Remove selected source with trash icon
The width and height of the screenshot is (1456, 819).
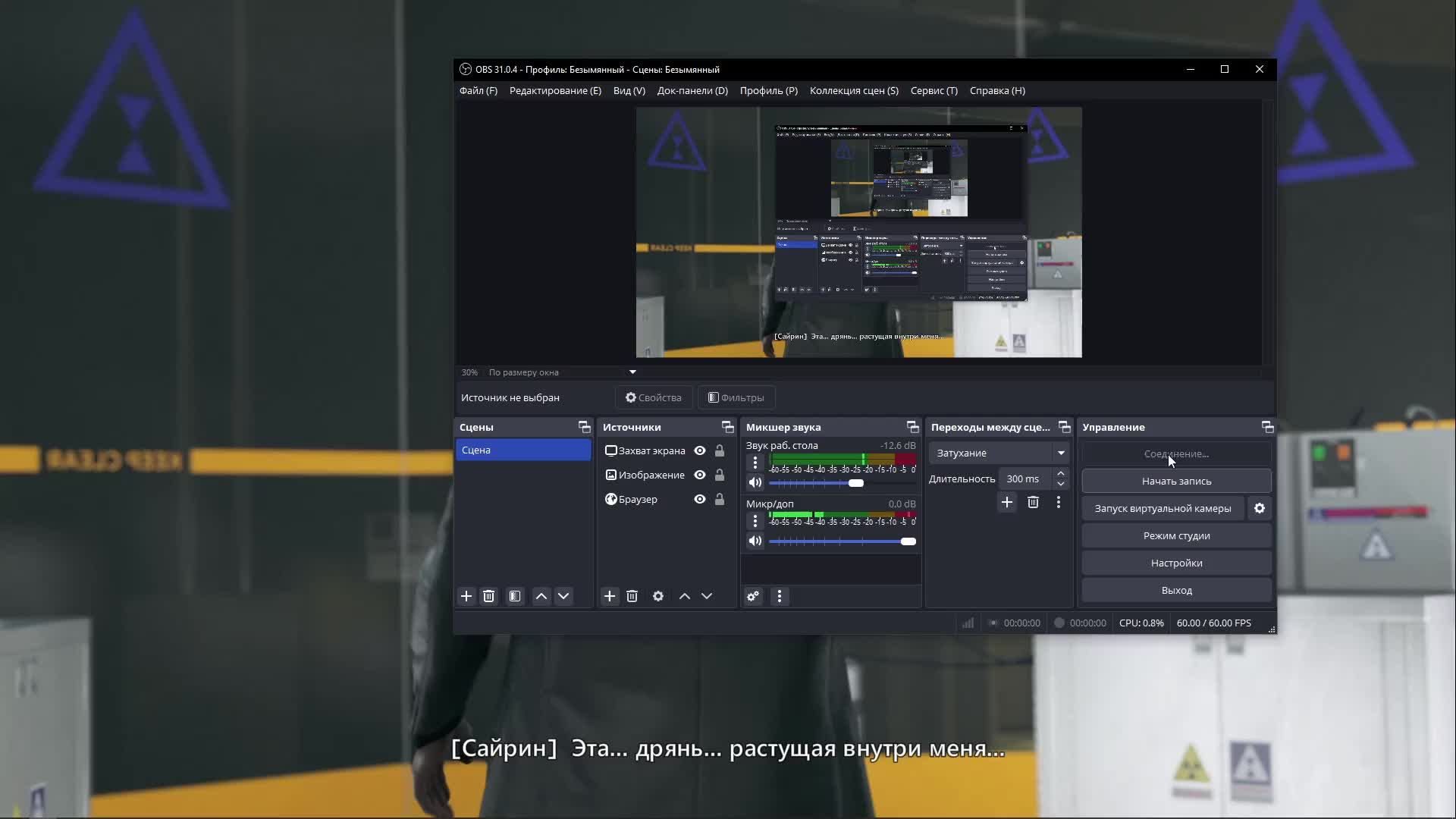pos(632,597)
